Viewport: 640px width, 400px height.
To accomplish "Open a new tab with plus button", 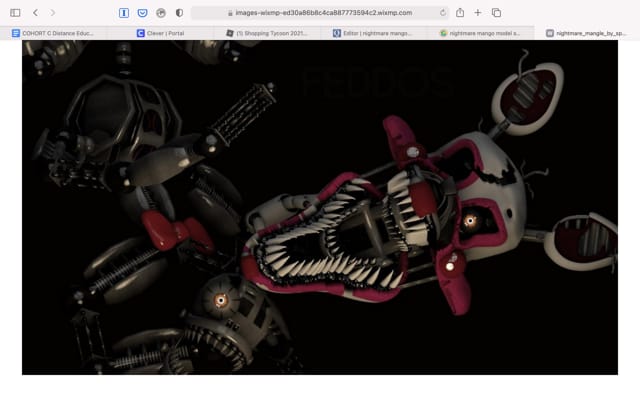I will pyautogui.click(x=478, y=13).
